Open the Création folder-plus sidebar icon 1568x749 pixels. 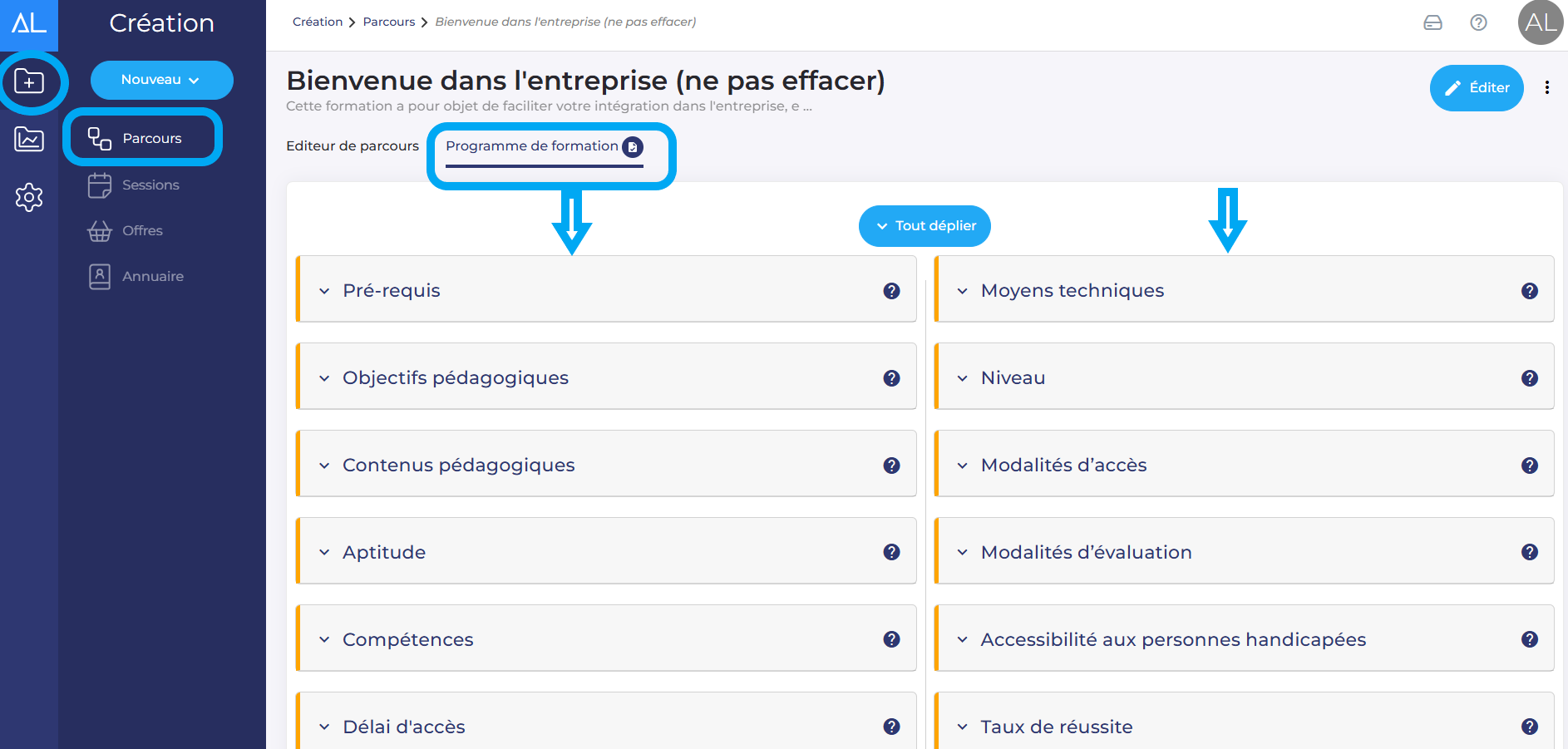[29, 81]
